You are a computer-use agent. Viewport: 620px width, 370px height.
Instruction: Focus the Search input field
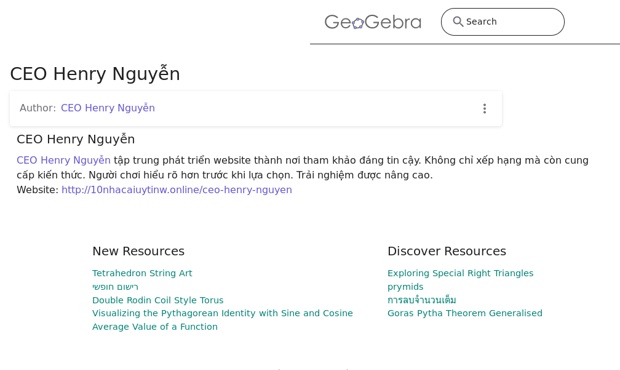coord(503,22)
